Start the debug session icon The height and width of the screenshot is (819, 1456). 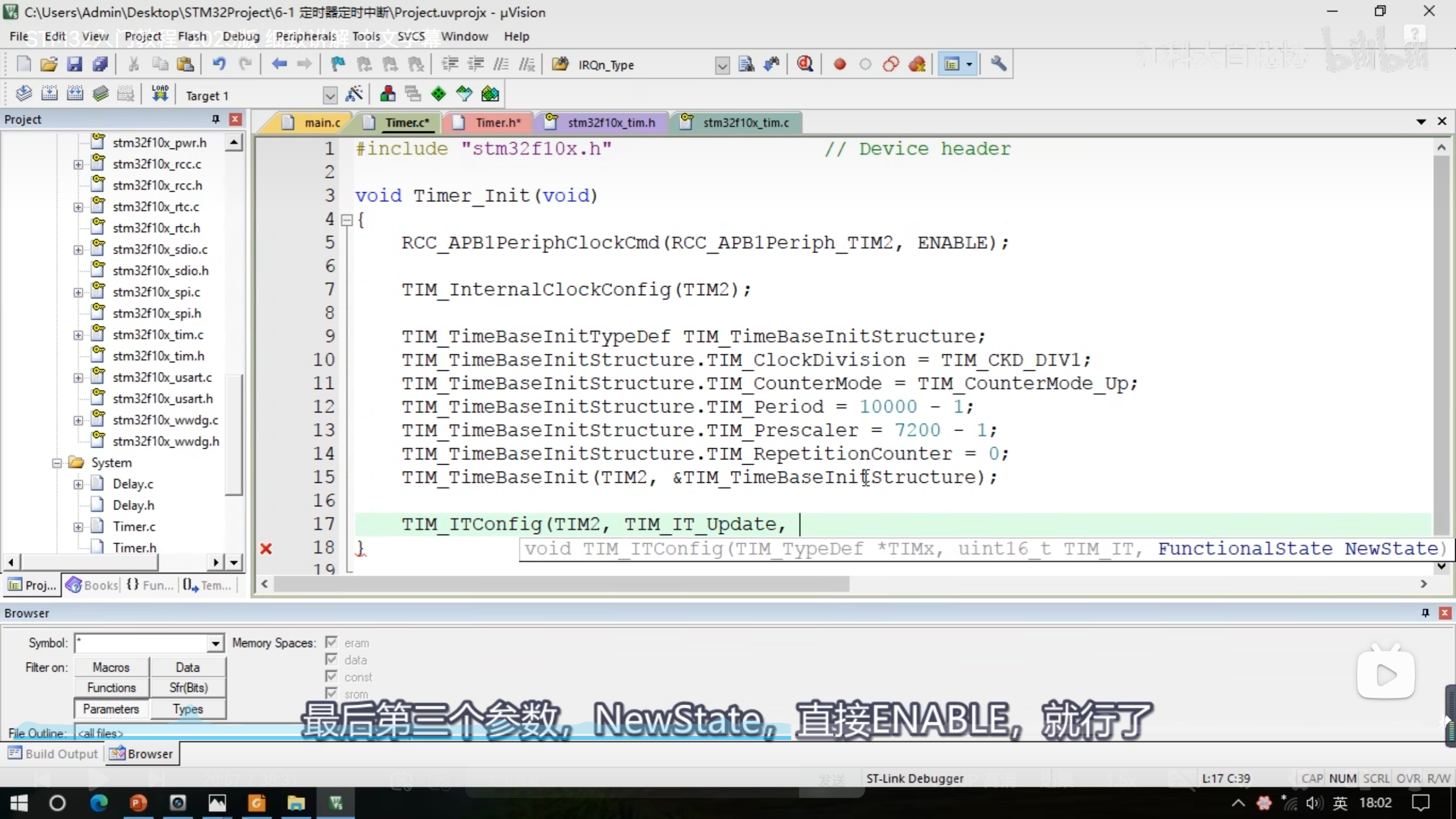(x=805, y=64)
